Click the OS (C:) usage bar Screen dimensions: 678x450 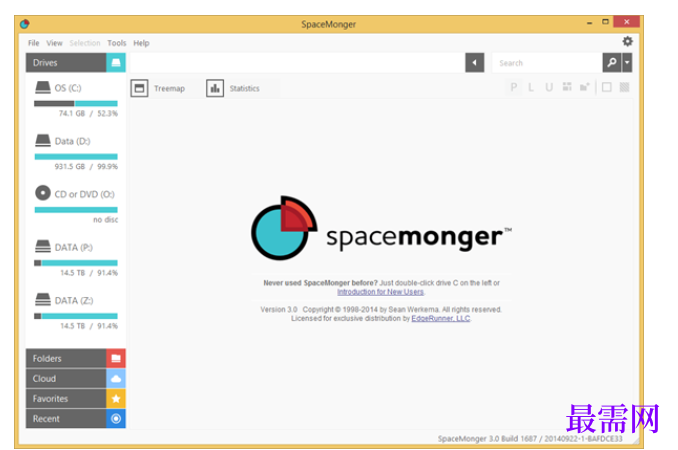click(x=76, y=103)
